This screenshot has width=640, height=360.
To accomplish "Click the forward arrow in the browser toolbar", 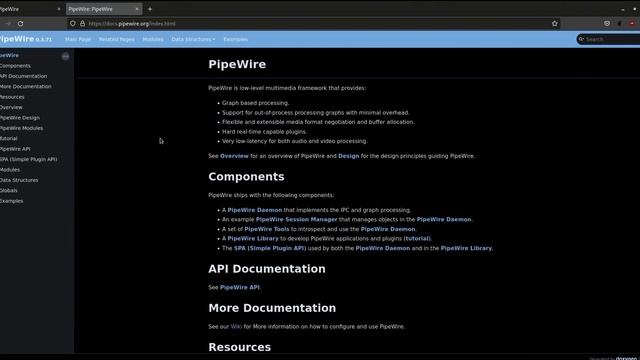I will click(x=8, y=24).
